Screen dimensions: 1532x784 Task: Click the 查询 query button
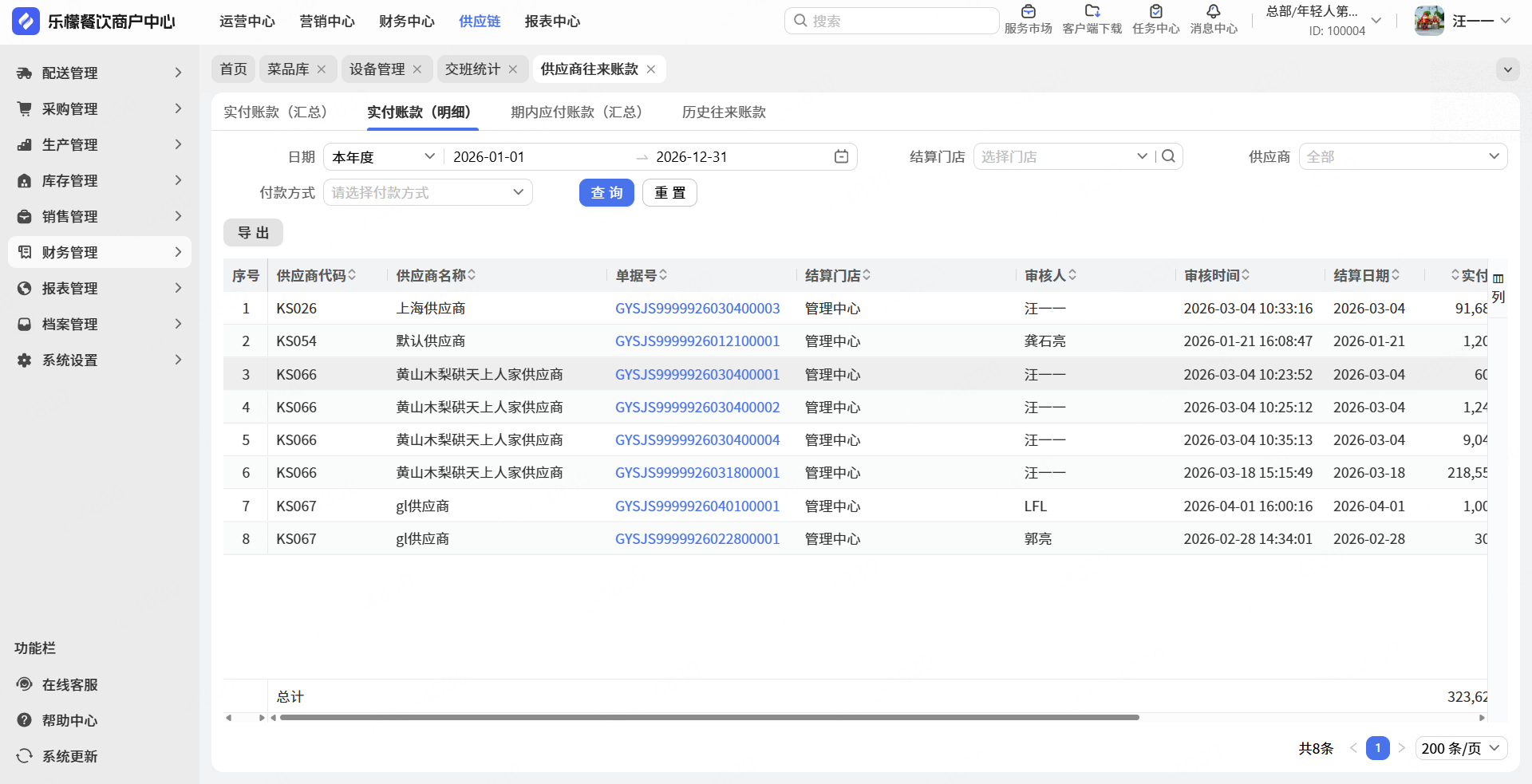tap(606, 192)
